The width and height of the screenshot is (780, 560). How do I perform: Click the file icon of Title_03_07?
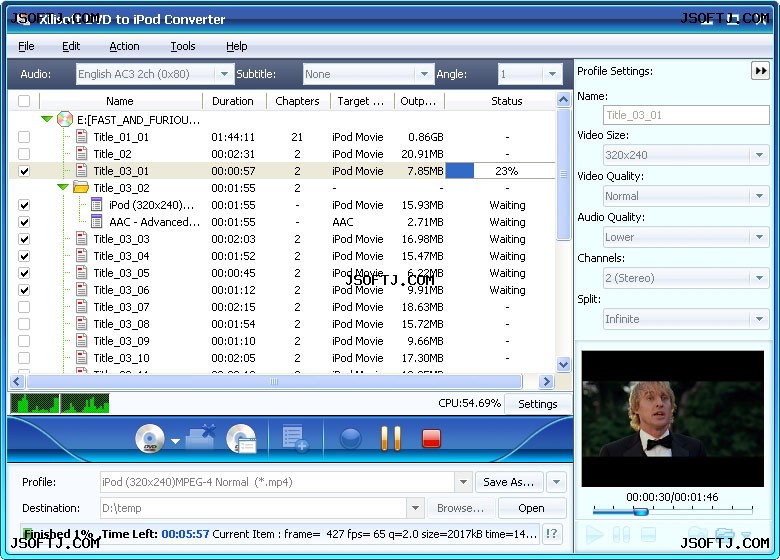(x=82, y=307)
